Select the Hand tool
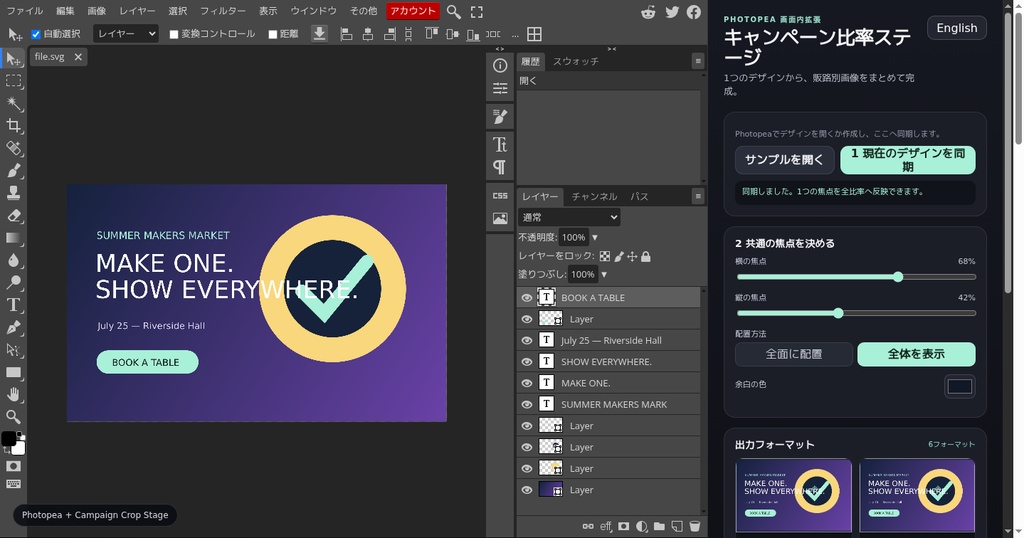The height and width of the screenshot is (538, 1024). 13,394
